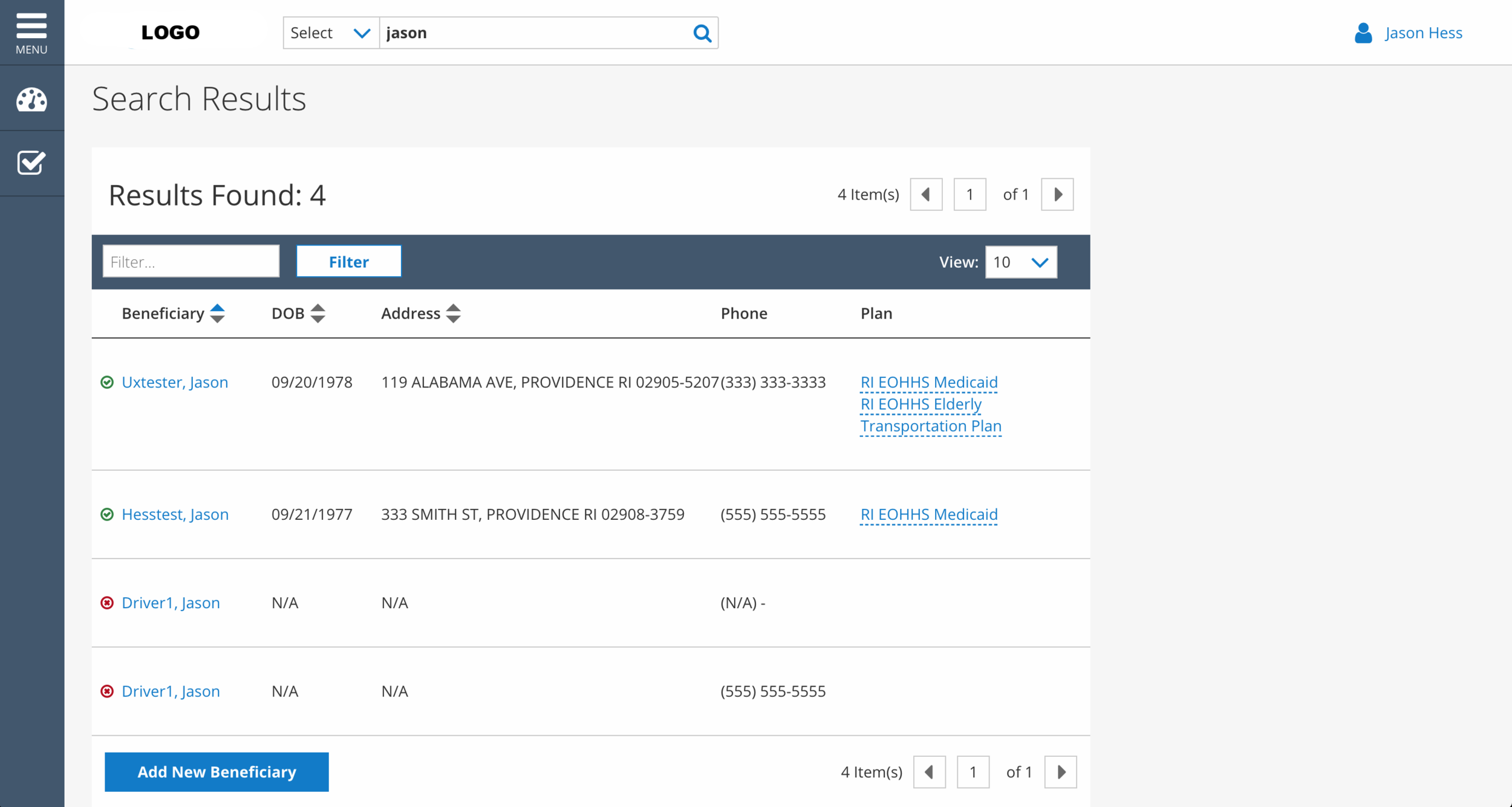Click the LOGO in the header
The image size is (1512, 807).
[171, 33]
